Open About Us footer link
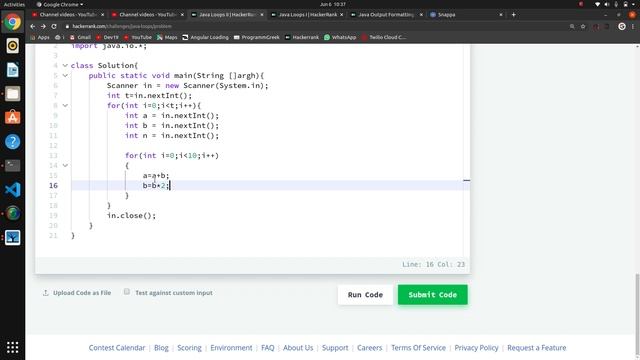 tap(298, 348)
